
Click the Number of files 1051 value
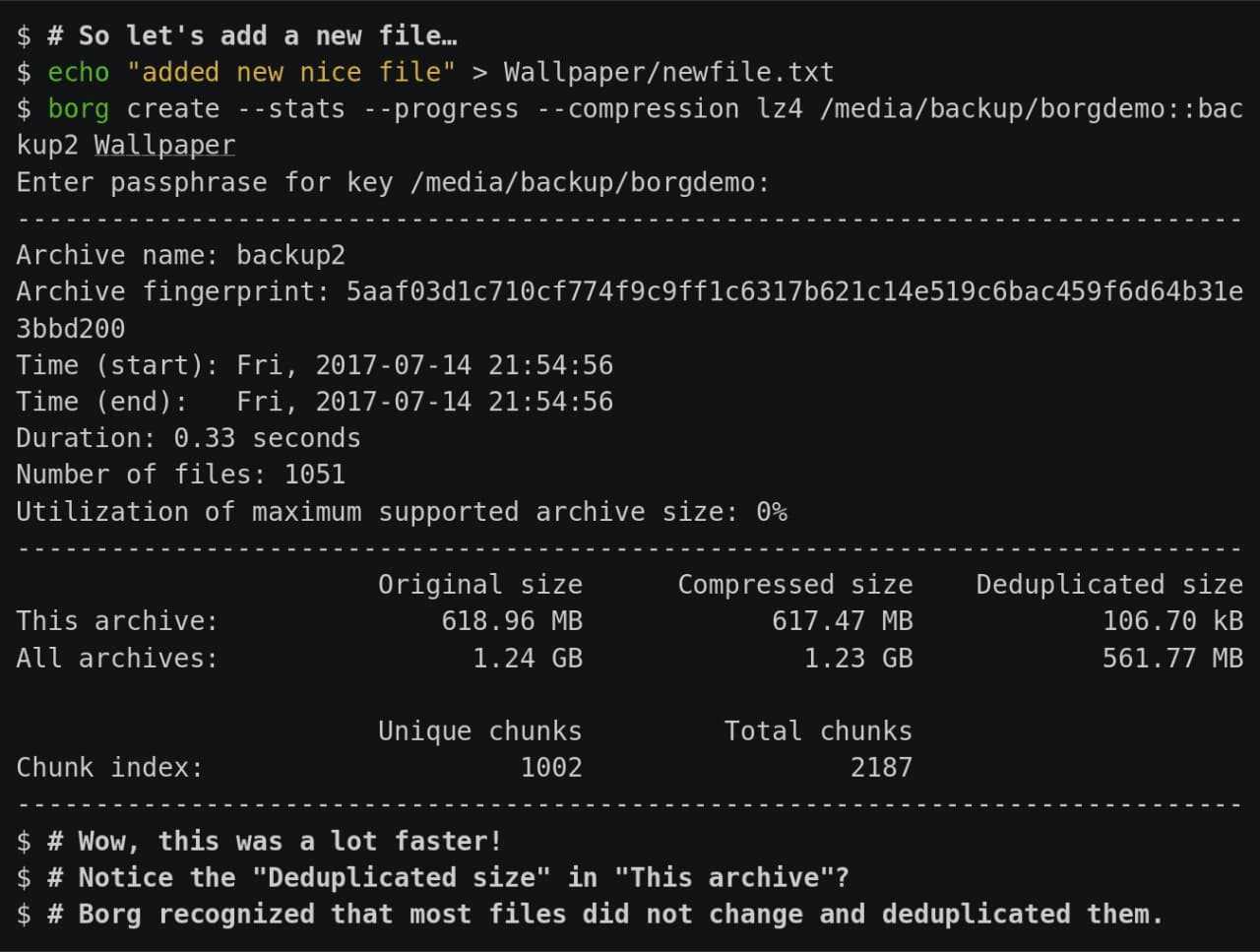(315, 475)
